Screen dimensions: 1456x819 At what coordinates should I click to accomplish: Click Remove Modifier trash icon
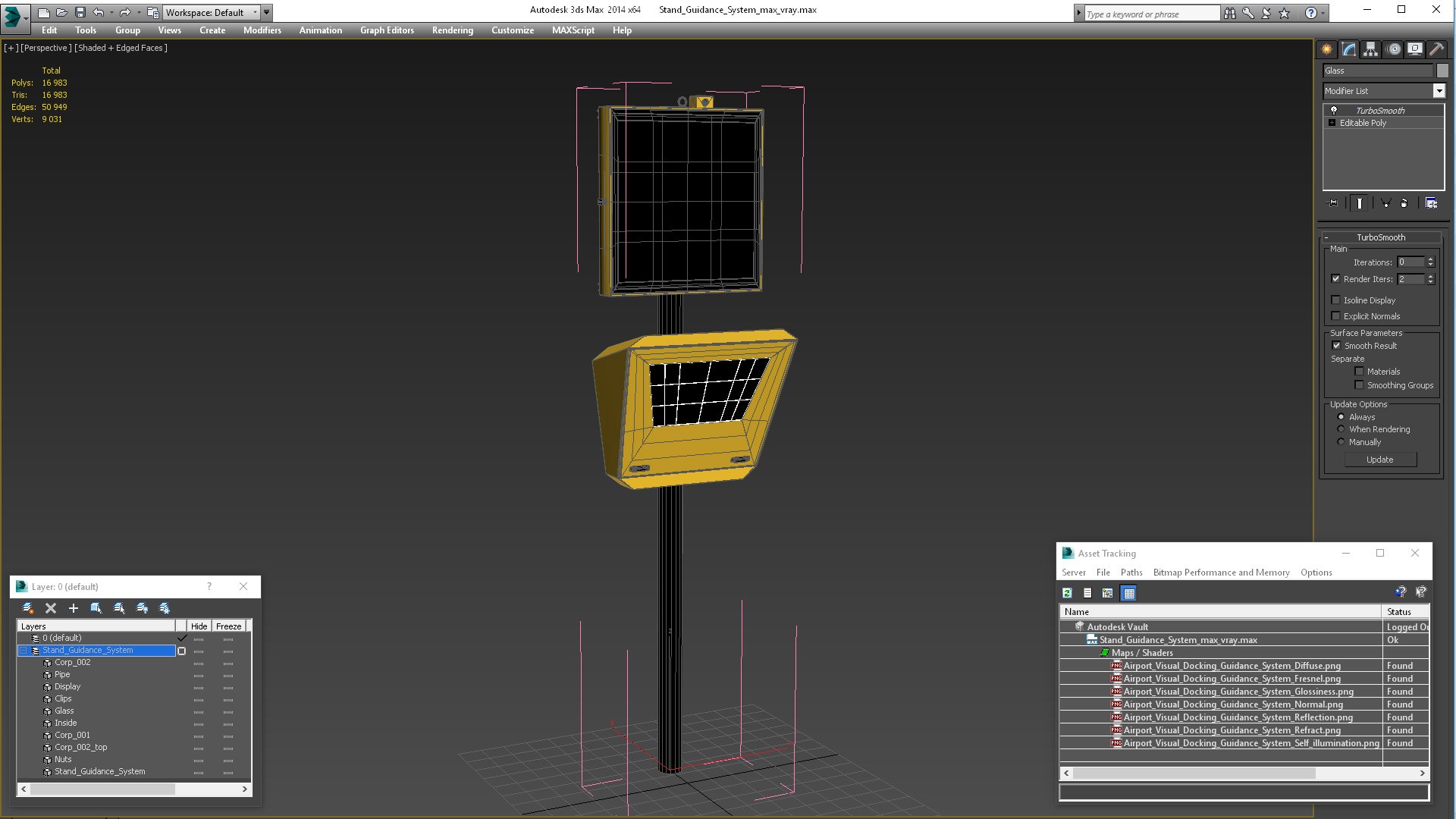(x=1404, y=203)
